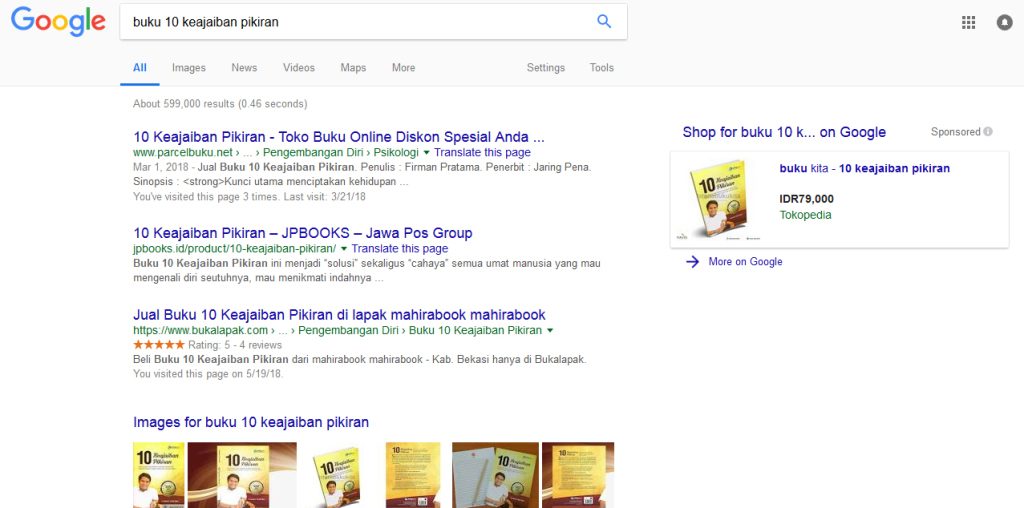This screenshot has height=508, width=1024.
Task: Expand the jpbooks.id URL dropdown arrow
Action: coord(344,249)
